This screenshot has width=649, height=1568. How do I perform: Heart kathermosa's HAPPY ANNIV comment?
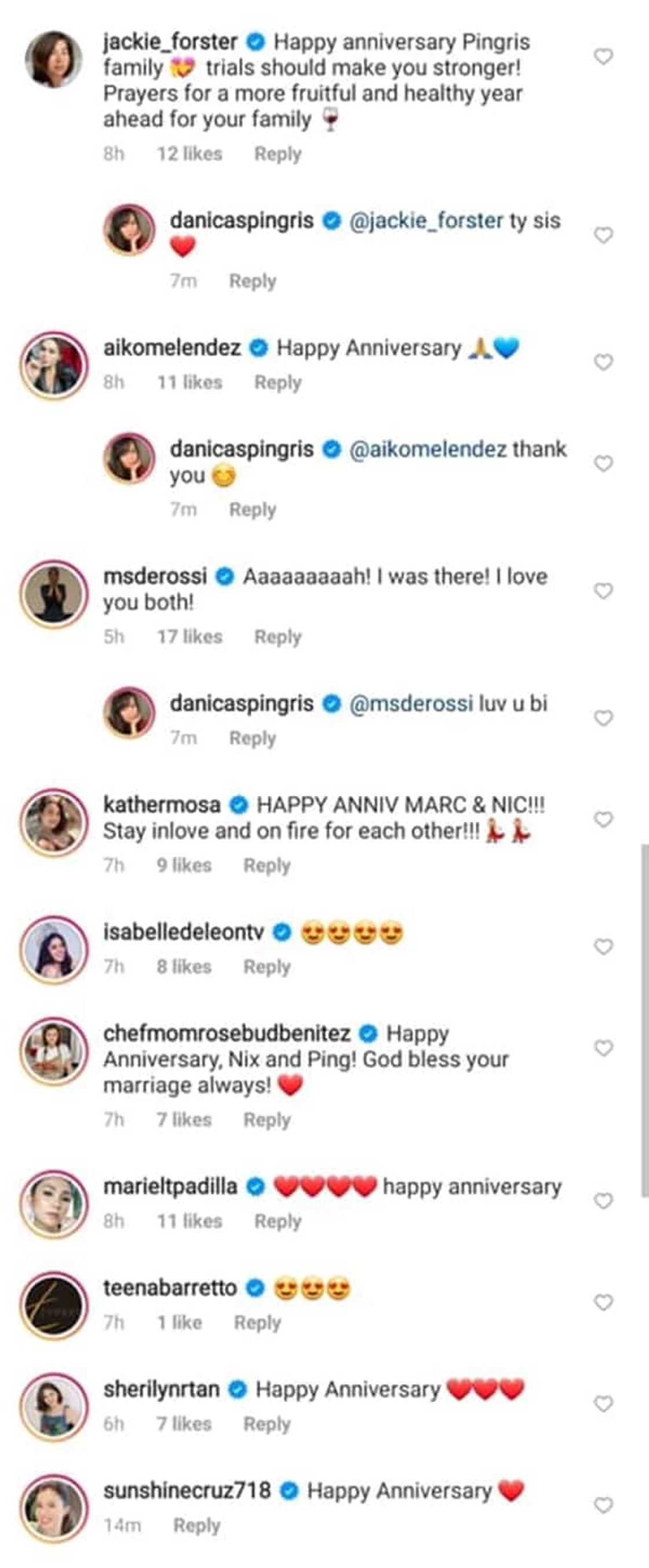603,819
